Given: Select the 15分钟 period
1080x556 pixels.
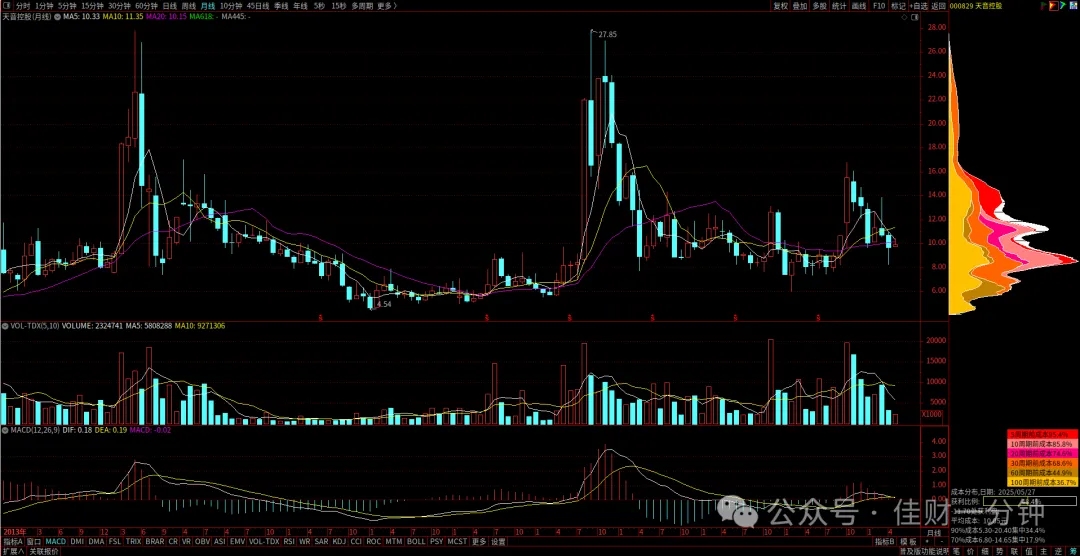Looking at the screenshot, I should (x=92, y=6).
